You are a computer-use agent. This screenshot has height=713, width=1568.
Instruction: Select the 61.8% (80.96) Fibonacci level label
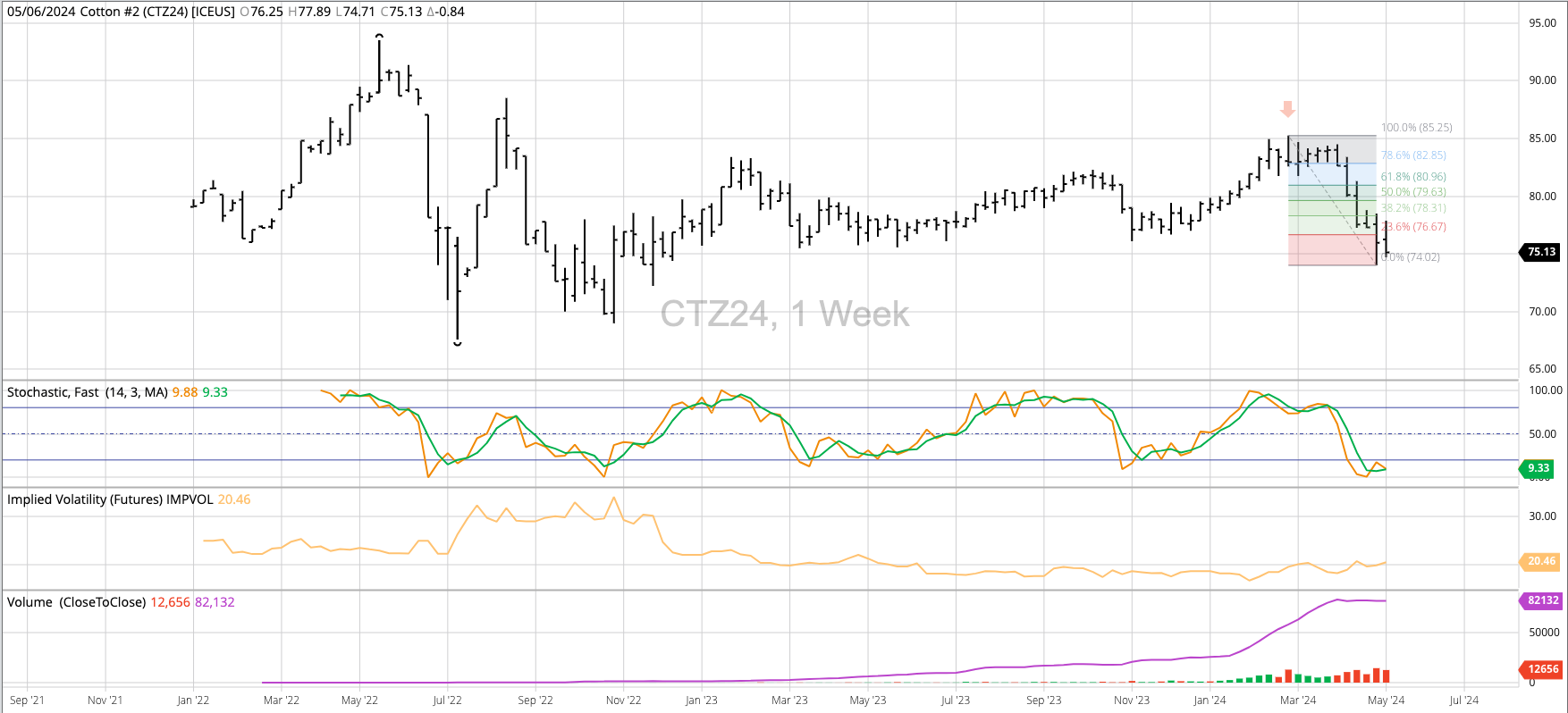[x=1413, y=177]
